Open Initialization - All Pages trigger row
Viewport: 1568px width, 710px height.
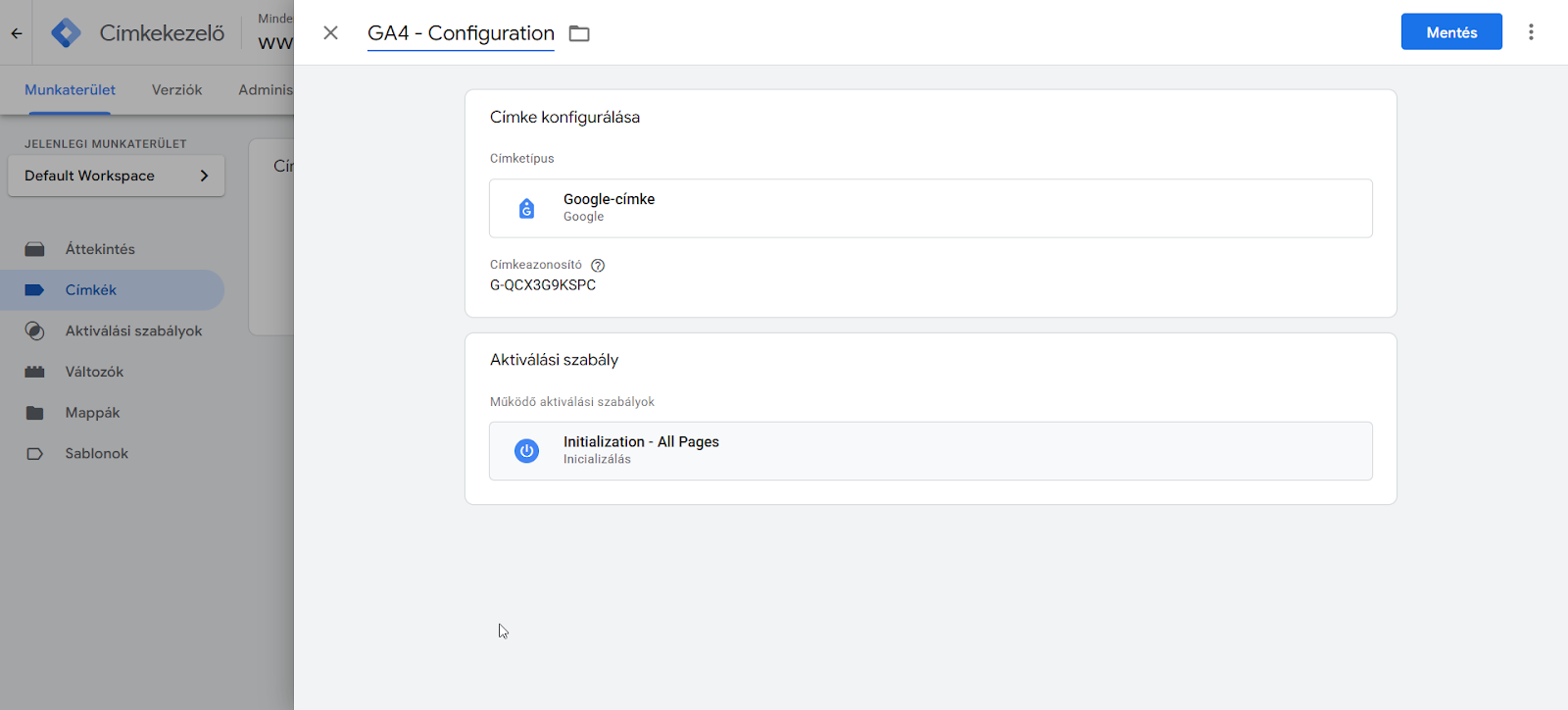click(931, 451)
